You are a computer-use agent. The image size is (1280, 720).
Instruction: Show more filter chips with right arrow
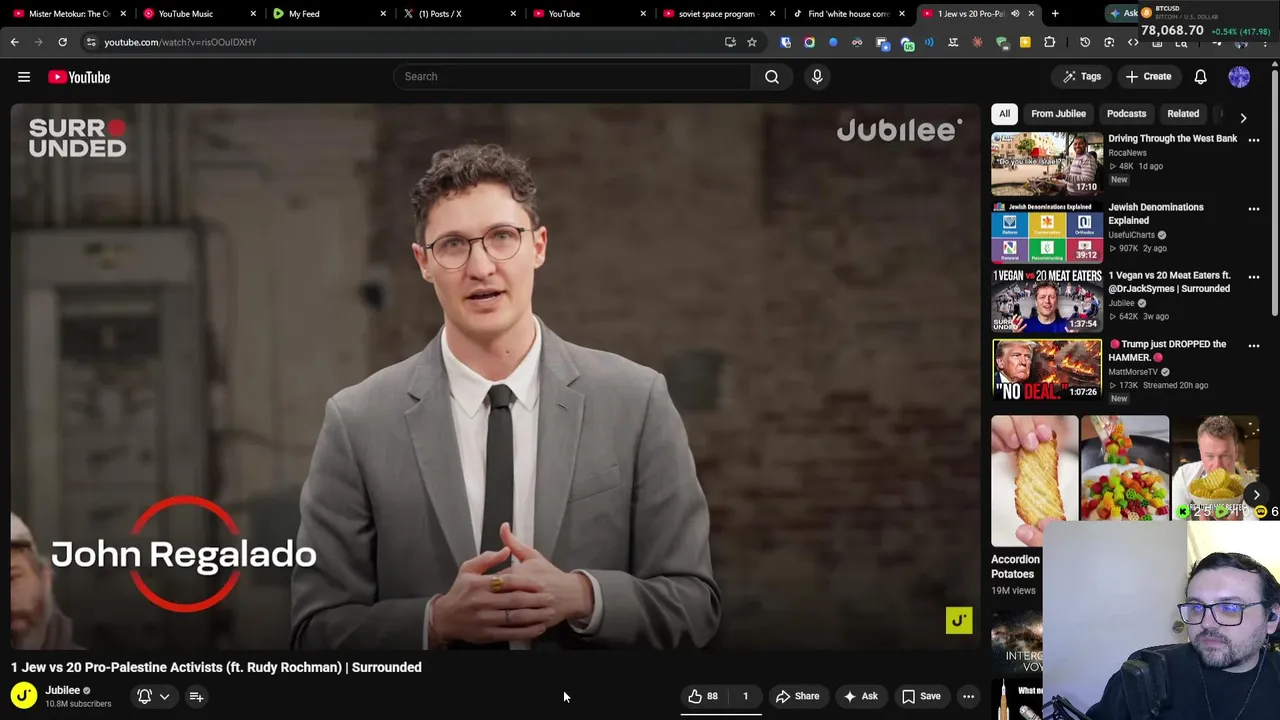click(x=1243, y=117)
